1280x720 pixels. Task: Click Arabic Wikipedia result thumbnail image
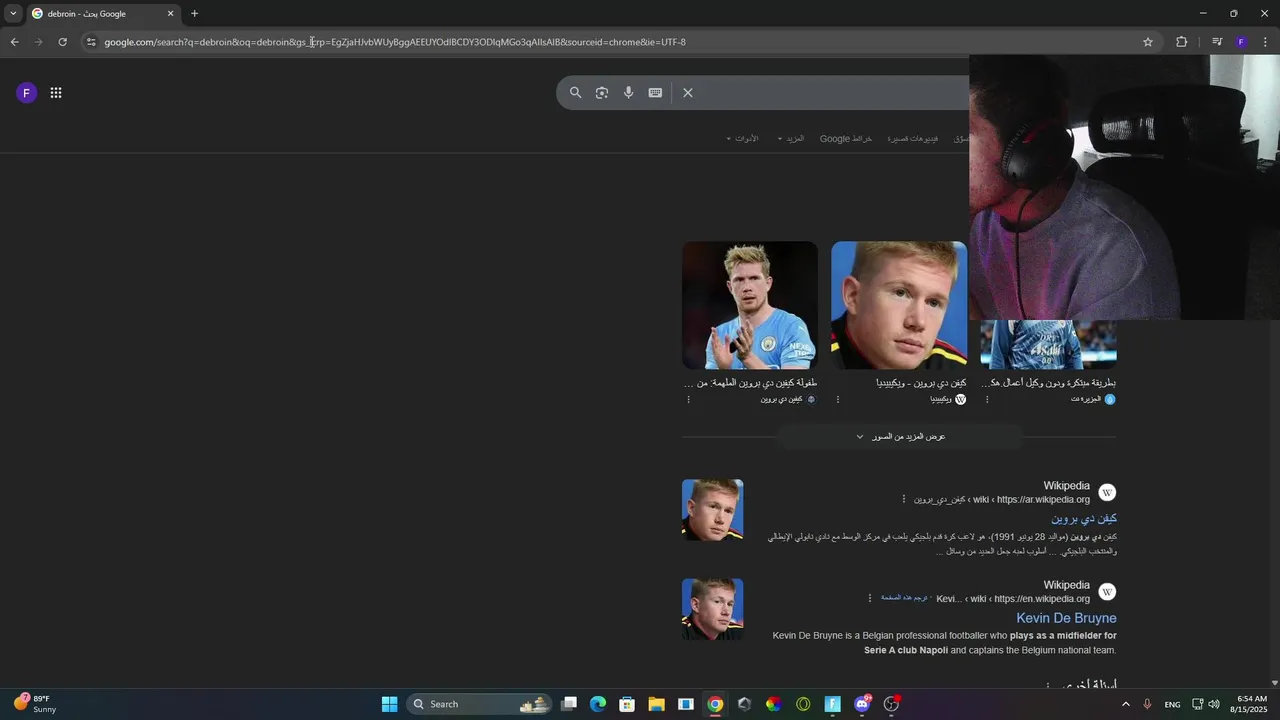712,510
